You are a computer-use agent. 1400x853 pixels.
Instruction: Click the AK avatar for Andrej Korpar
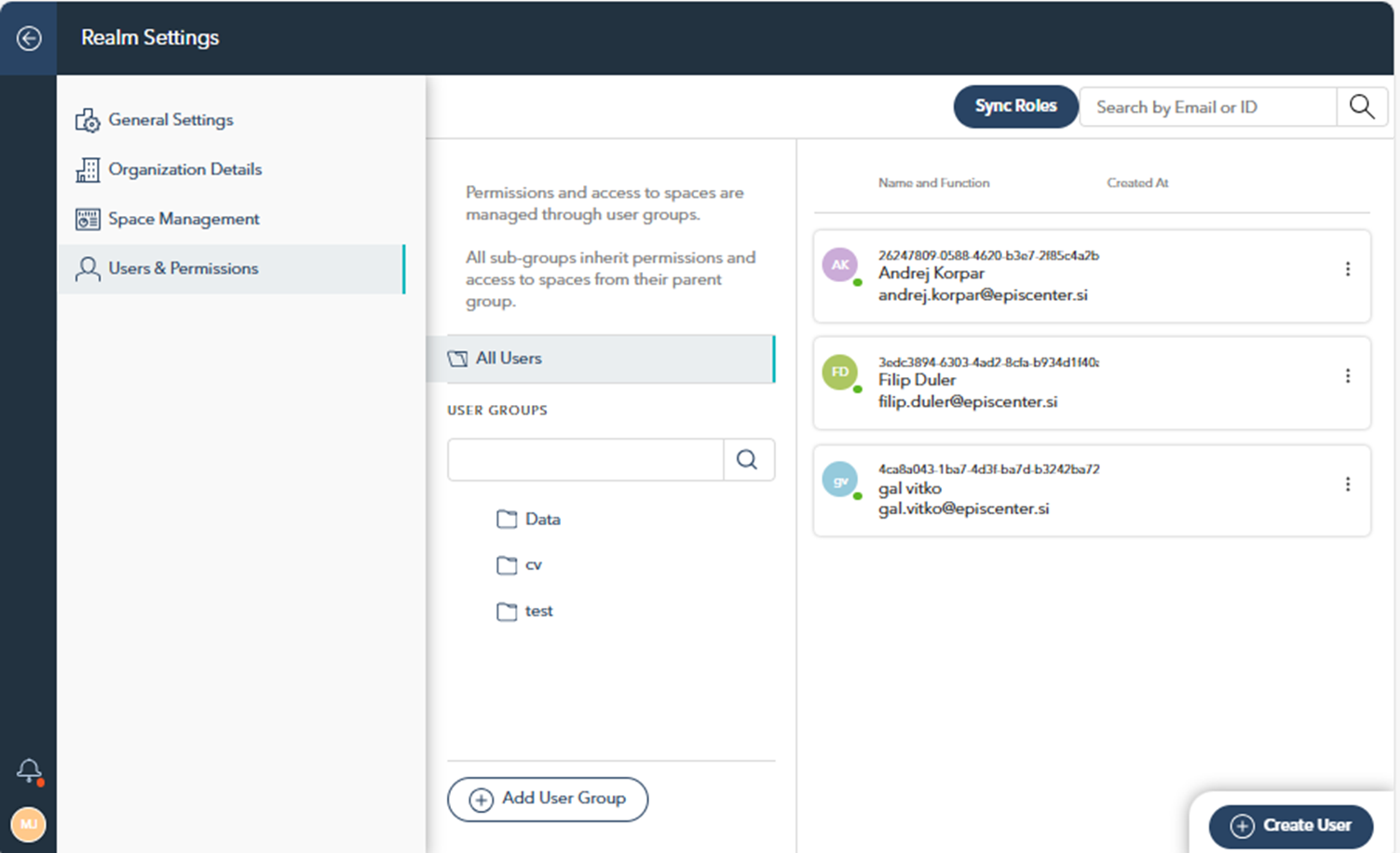point(840,265)
